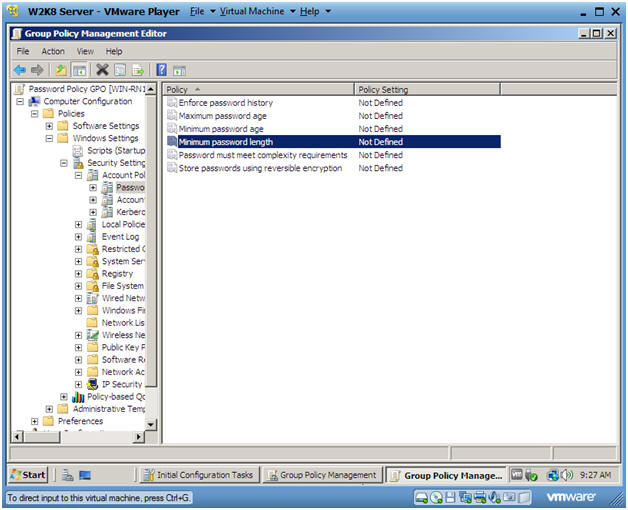
Task: Toggle Show/Hide Action Pane toolbar icon
Action: click(179, 71)
